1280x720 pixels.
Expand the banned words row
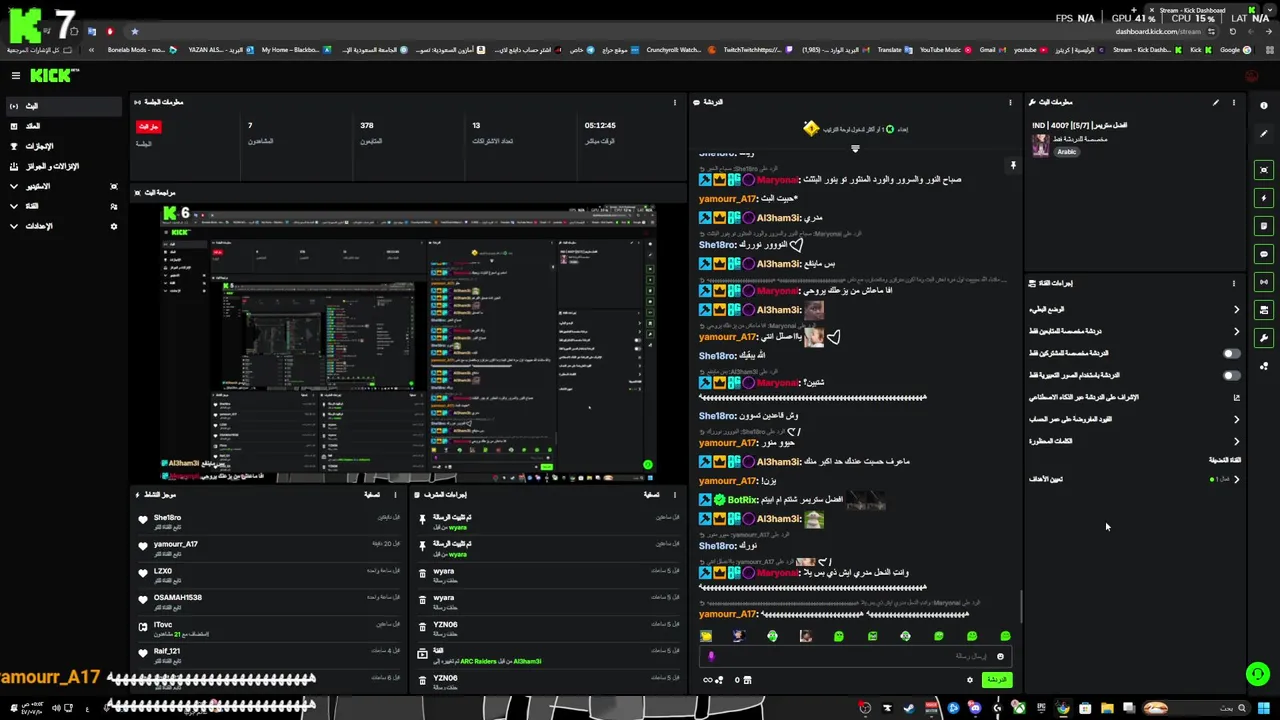[1134, 442]
